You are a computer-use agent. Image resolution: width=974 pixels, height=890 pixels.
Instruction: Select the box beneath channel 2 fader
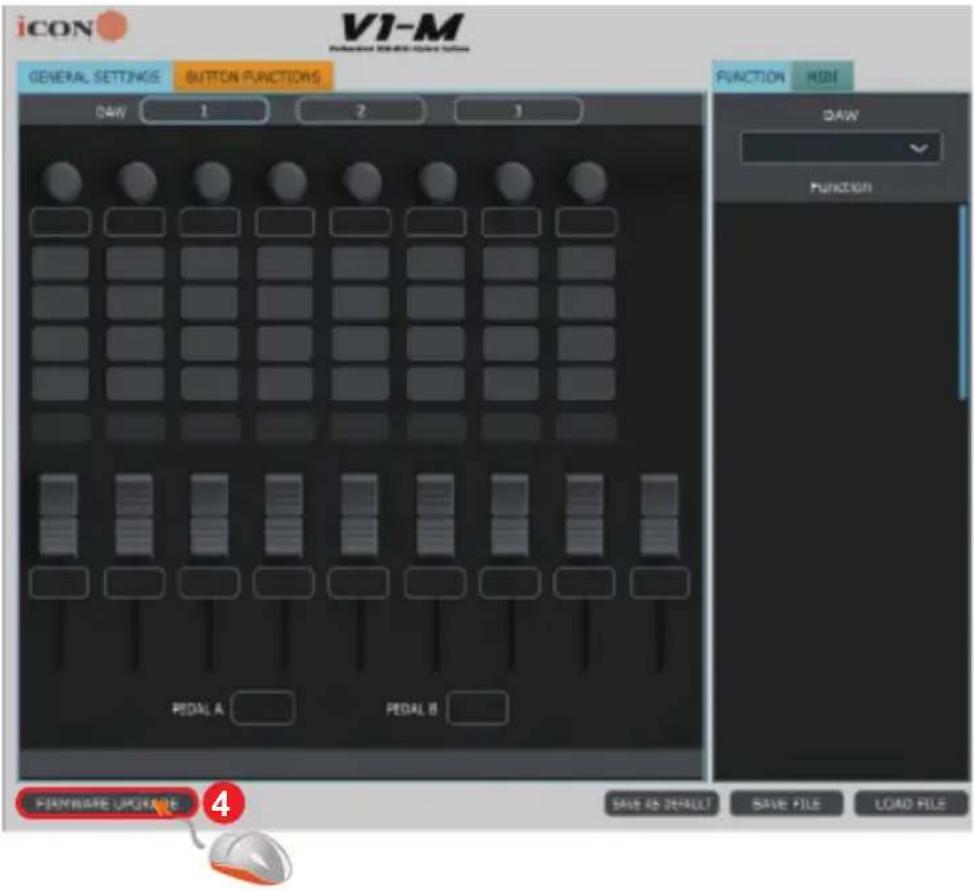coord(134,583)
